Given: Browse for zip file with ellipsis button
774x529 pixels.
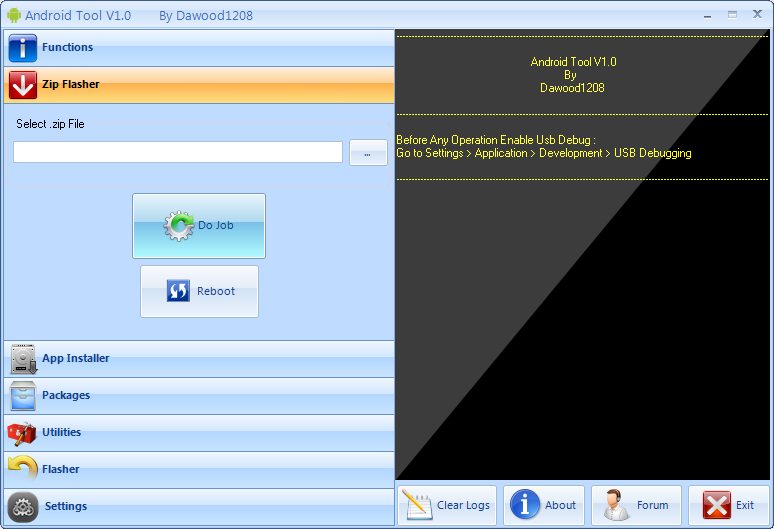Looking at the screenshot, I should pyautogui.click(x=368, y=153).
